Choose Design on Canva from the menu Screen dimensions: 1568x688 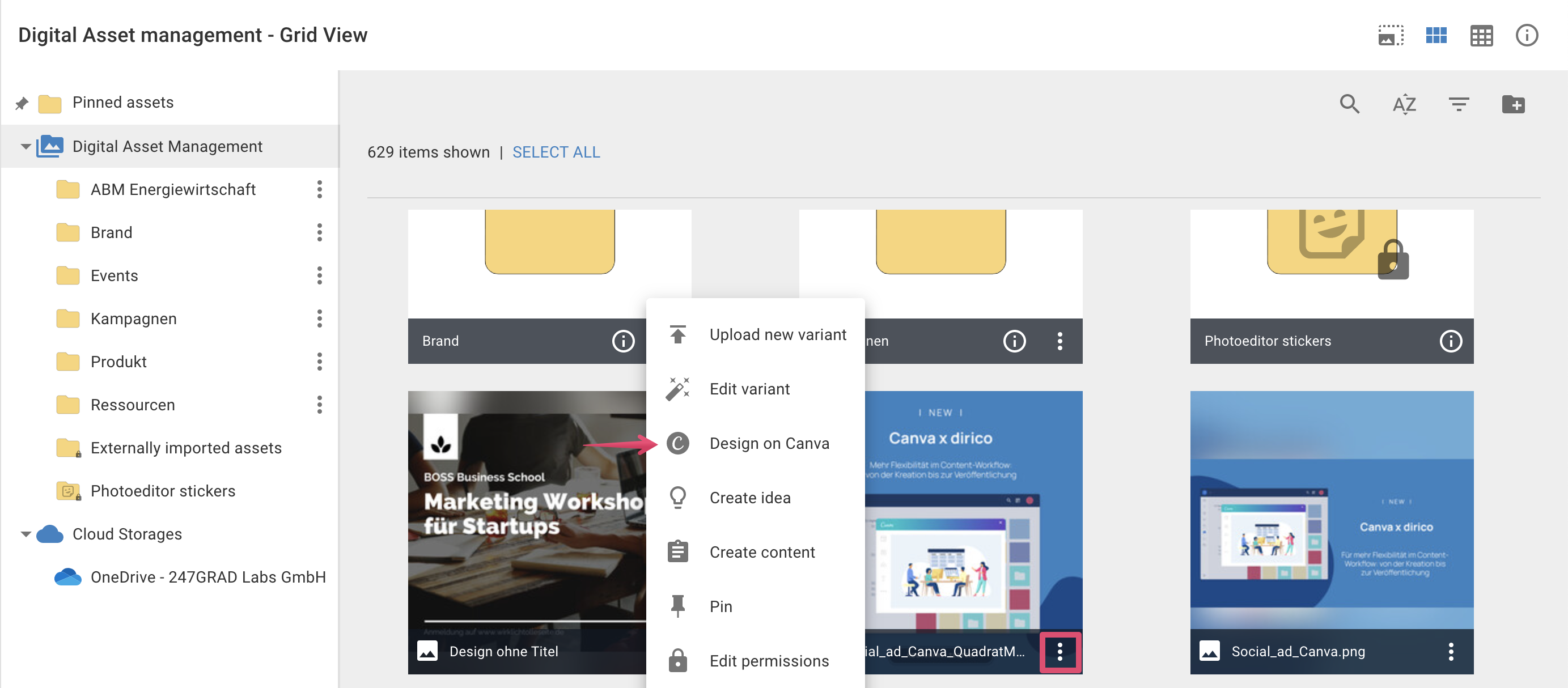pyautogui.click(x=769, y=443)
